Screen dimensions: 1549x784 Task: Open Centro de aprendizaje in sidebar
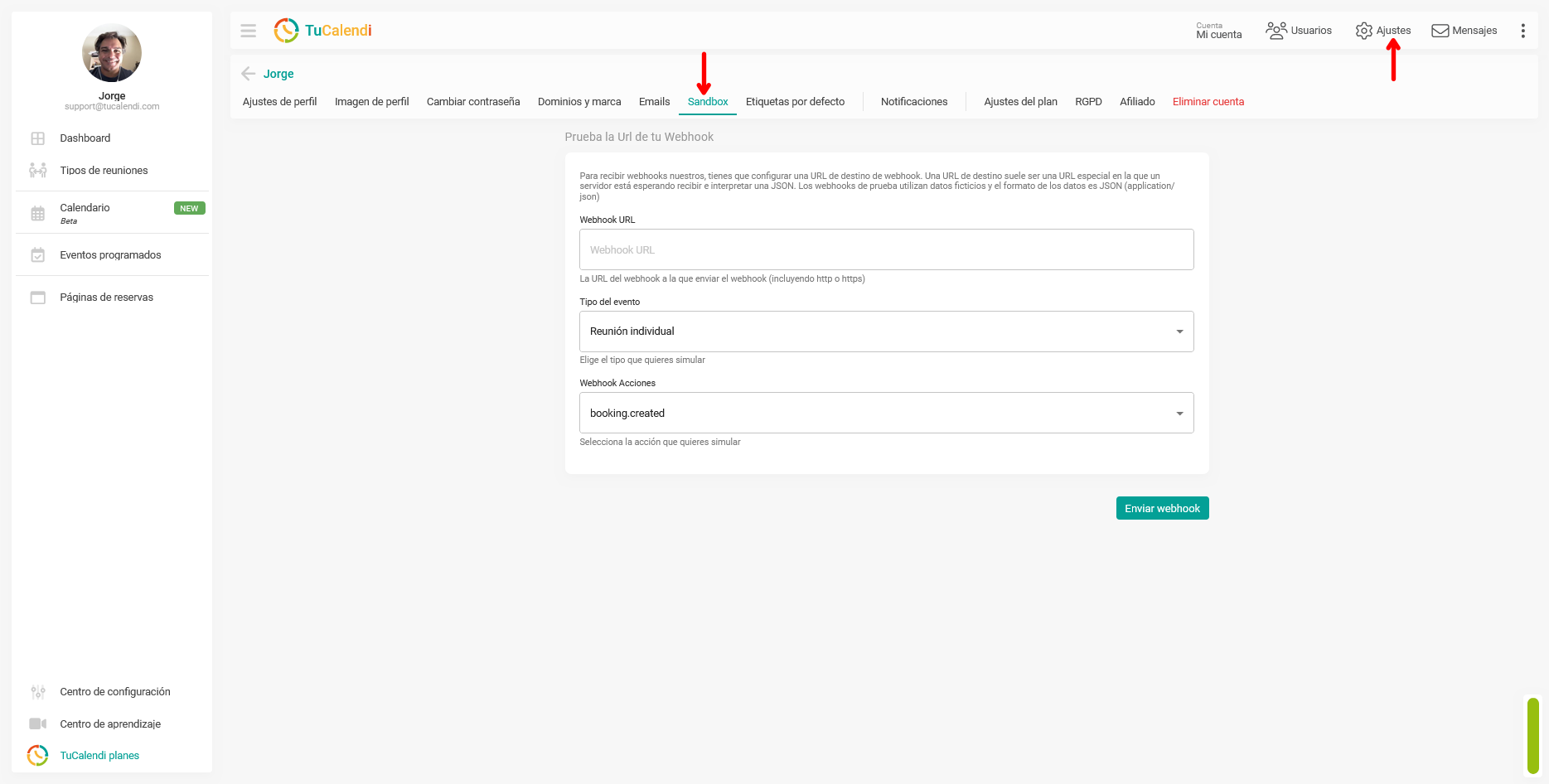pos(112,724)
